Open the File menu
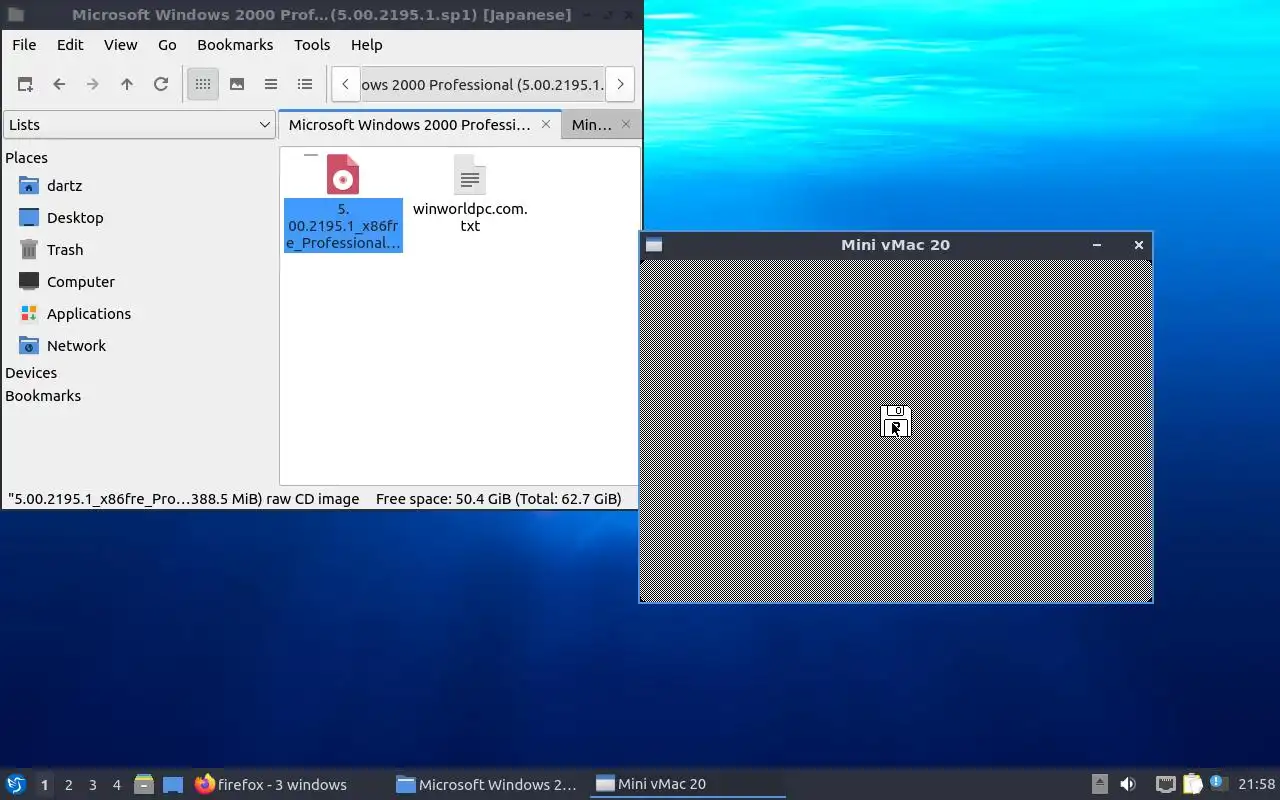Screen dimensions: 1280x800 click(x=24, y=45)
